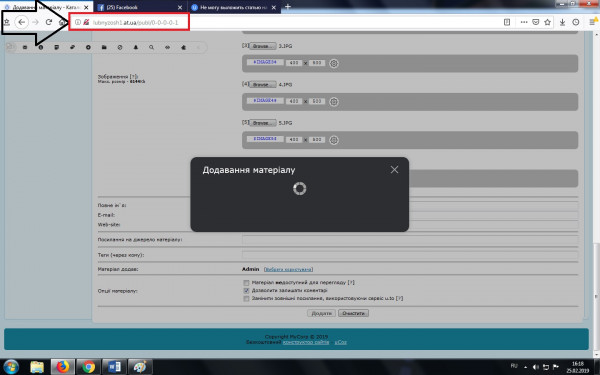
Task: Open the browser home page
Action: tap(62, 23)
